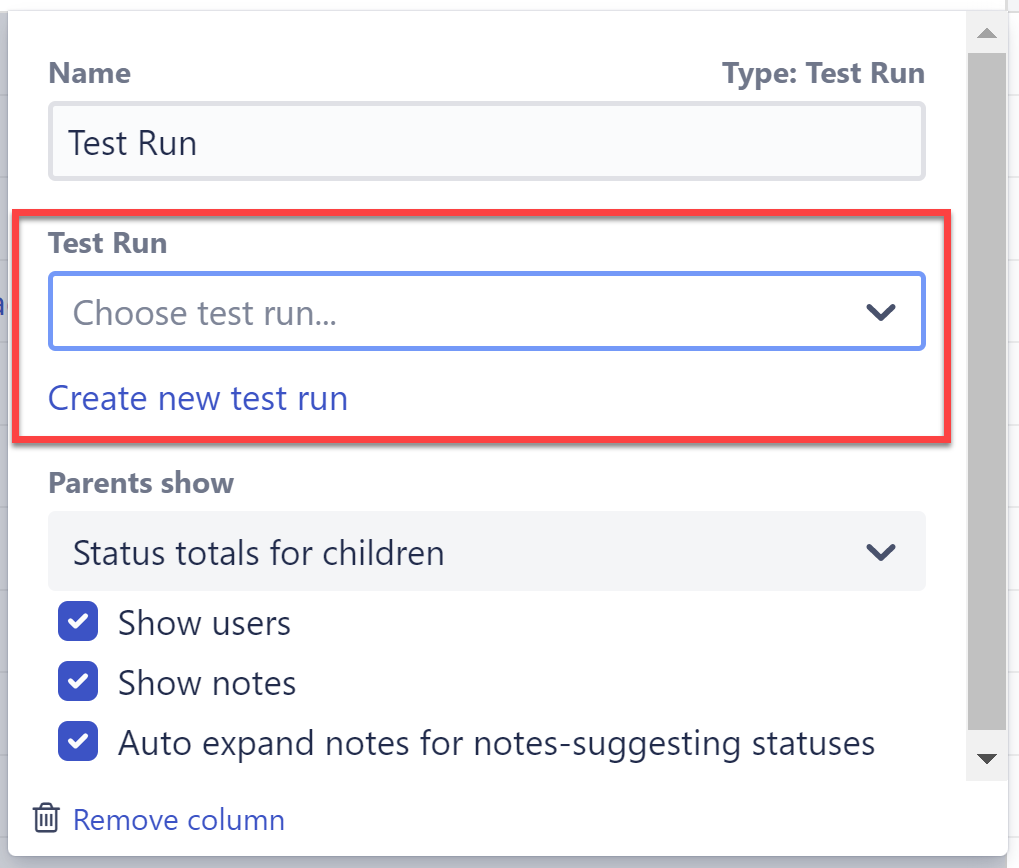
Task: Open the Status totals for children dropdown
Action: (487, 551)
